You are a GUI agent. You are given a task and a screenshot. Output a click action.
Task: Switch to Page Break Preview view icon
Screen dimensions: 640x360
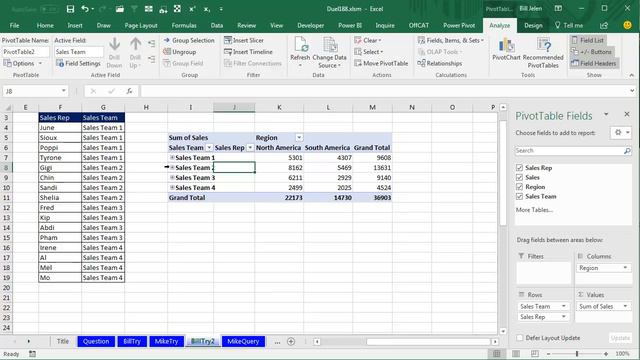click(x=535, y=353)
